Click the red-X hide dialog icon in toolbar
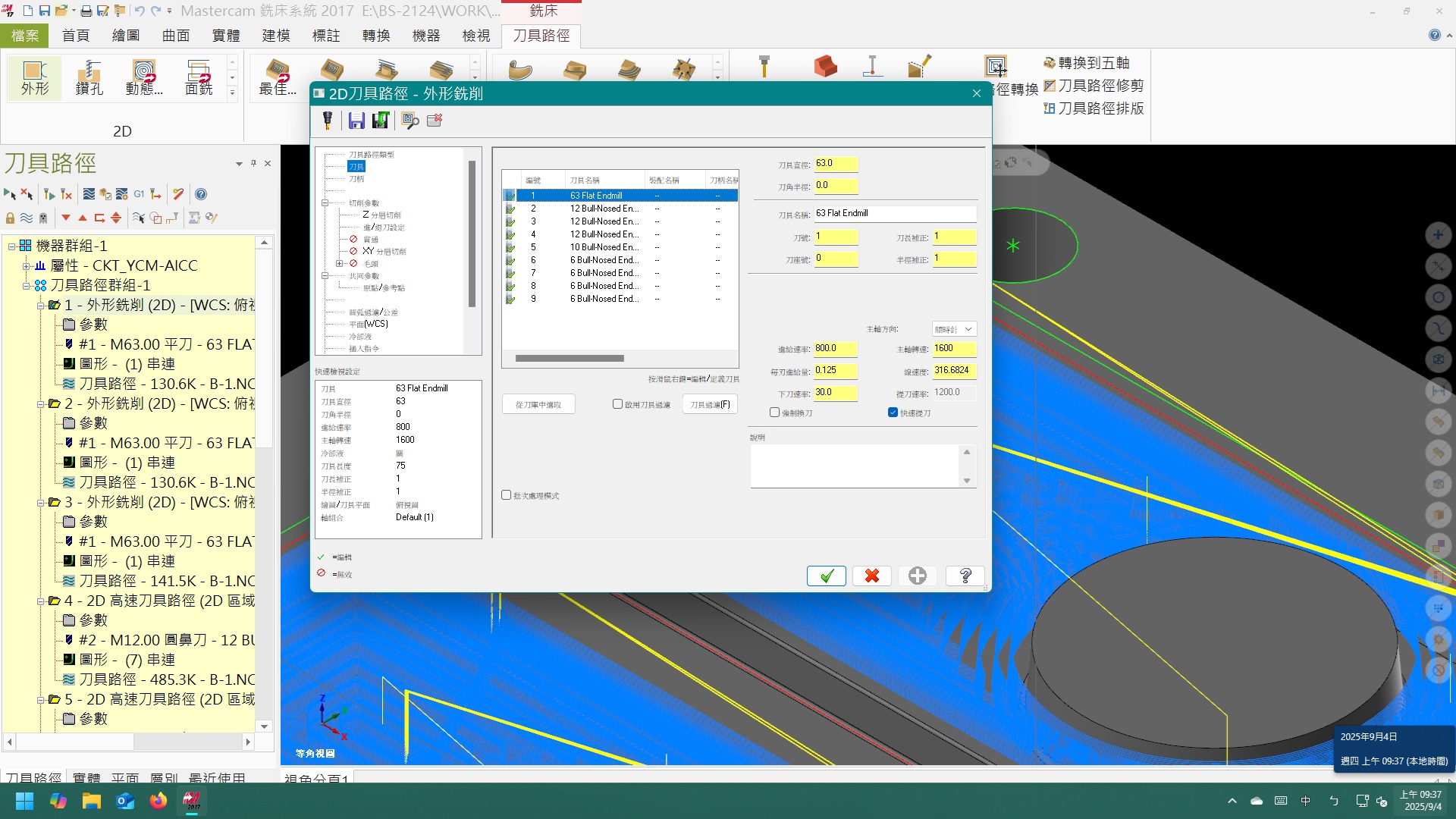The image size is (1456, 819). pyautogui.click(x=435, y=121)
